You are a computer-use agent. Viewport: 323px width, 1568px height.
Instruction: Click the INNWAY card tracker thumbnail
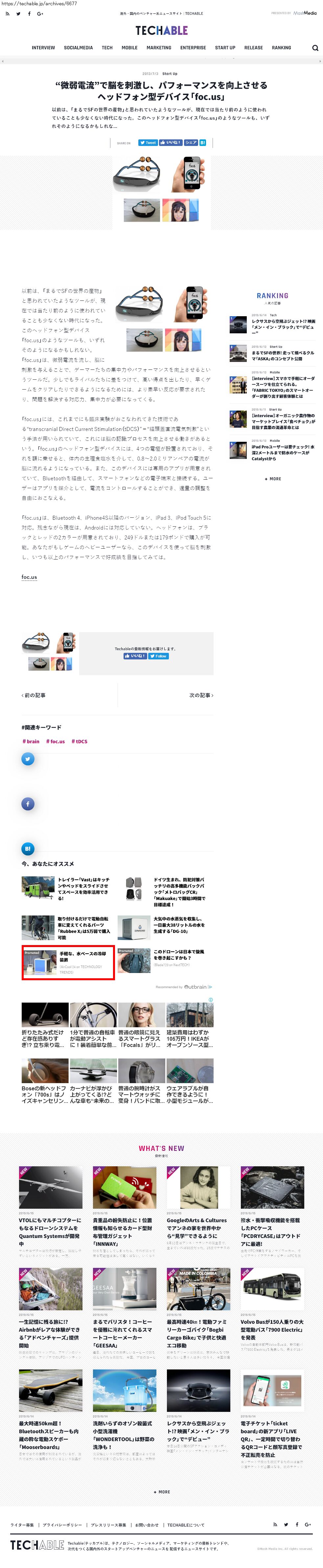click(125, 1188)
